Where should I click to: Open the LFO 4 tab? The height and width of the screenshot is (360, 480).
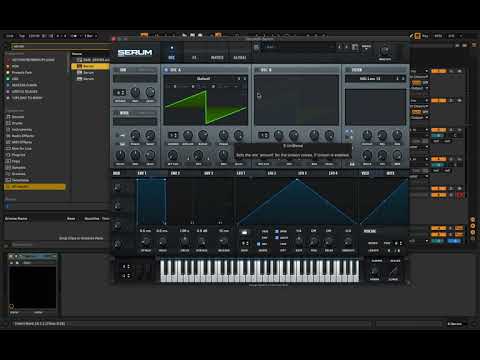point(333,173)
